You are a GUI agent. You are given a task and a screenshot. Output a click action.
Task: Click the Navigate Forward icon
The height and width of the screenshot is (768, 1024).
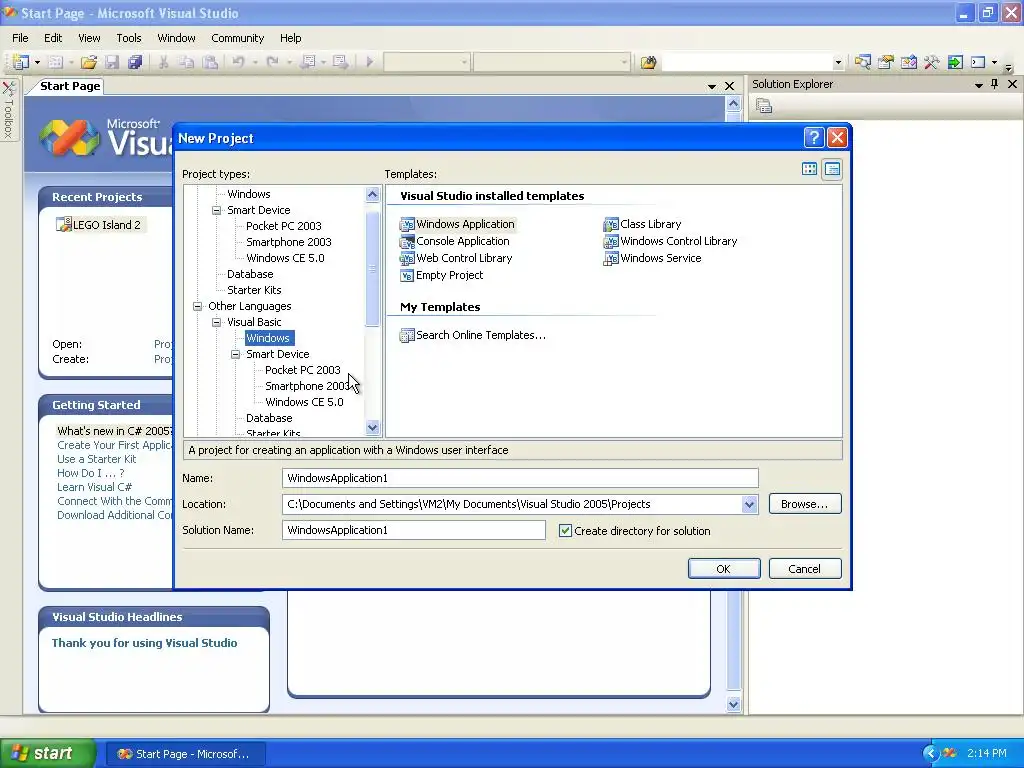[340, 62]
